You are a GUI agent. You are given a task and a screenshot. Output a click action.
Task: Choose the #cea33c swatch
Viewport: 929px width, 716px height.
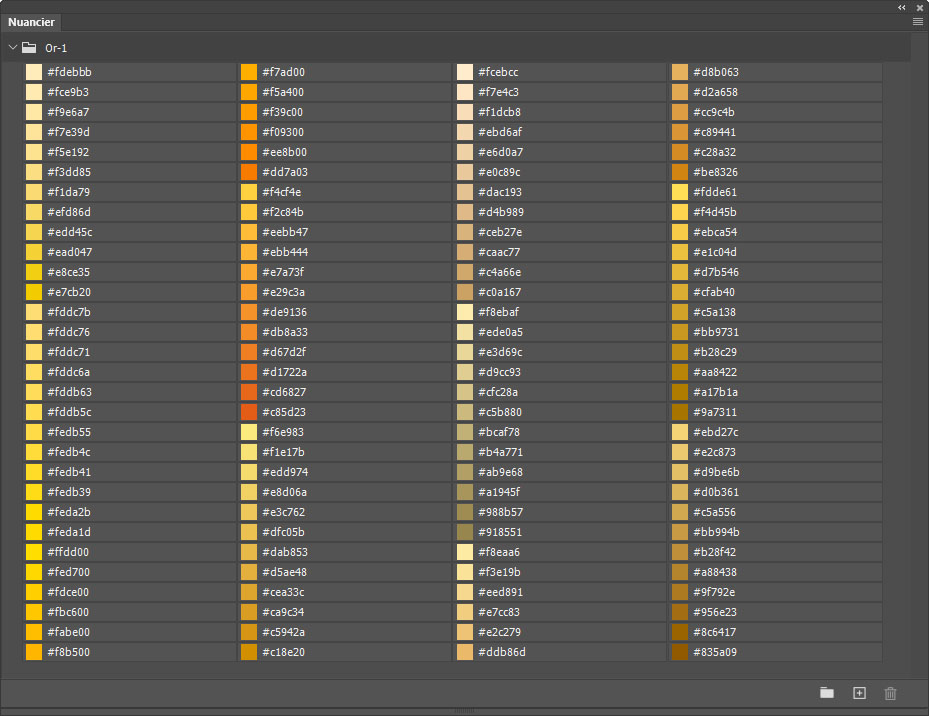pyautogui.click(x=249, y=592)
